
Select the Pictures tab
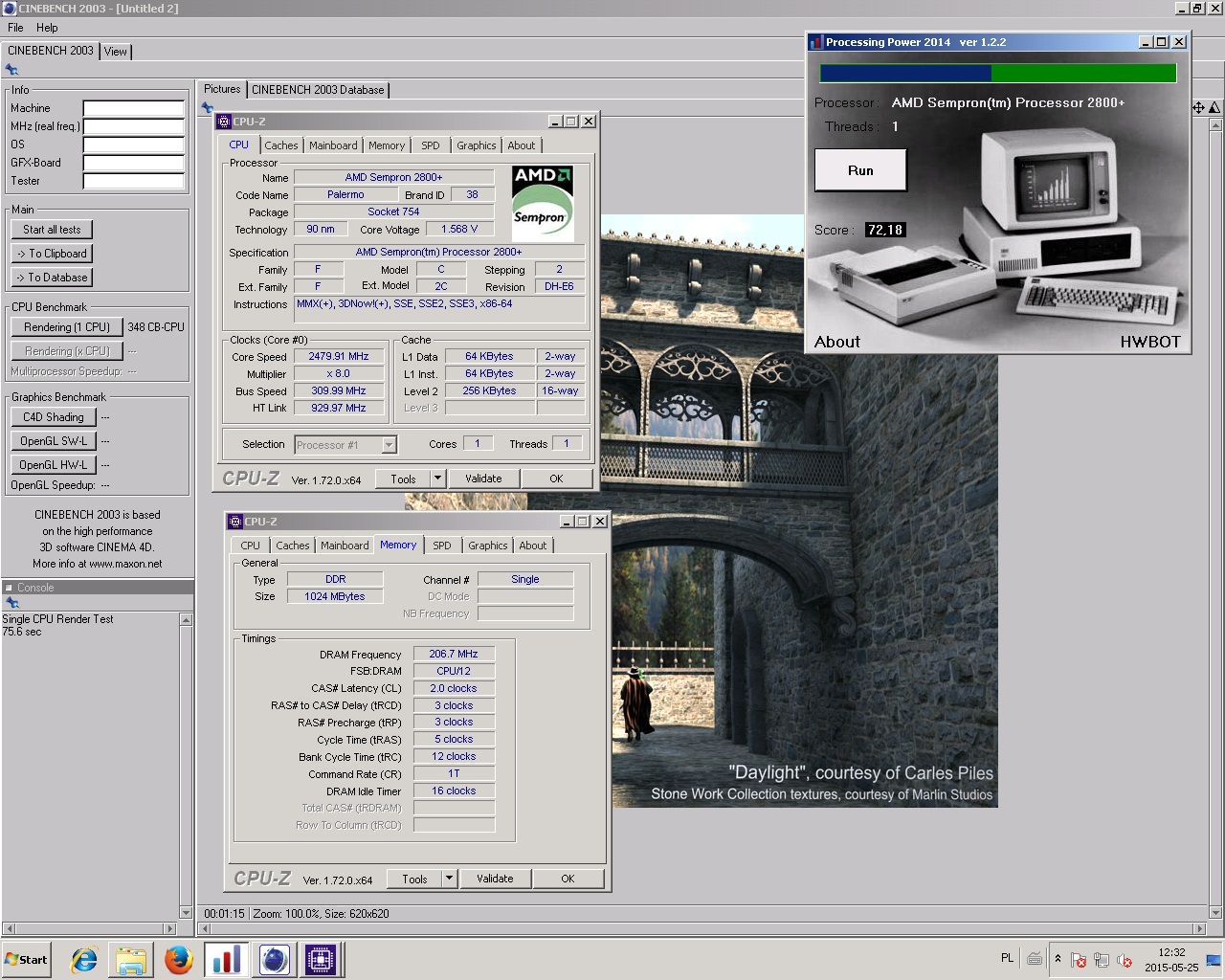[x=222, y=89]
